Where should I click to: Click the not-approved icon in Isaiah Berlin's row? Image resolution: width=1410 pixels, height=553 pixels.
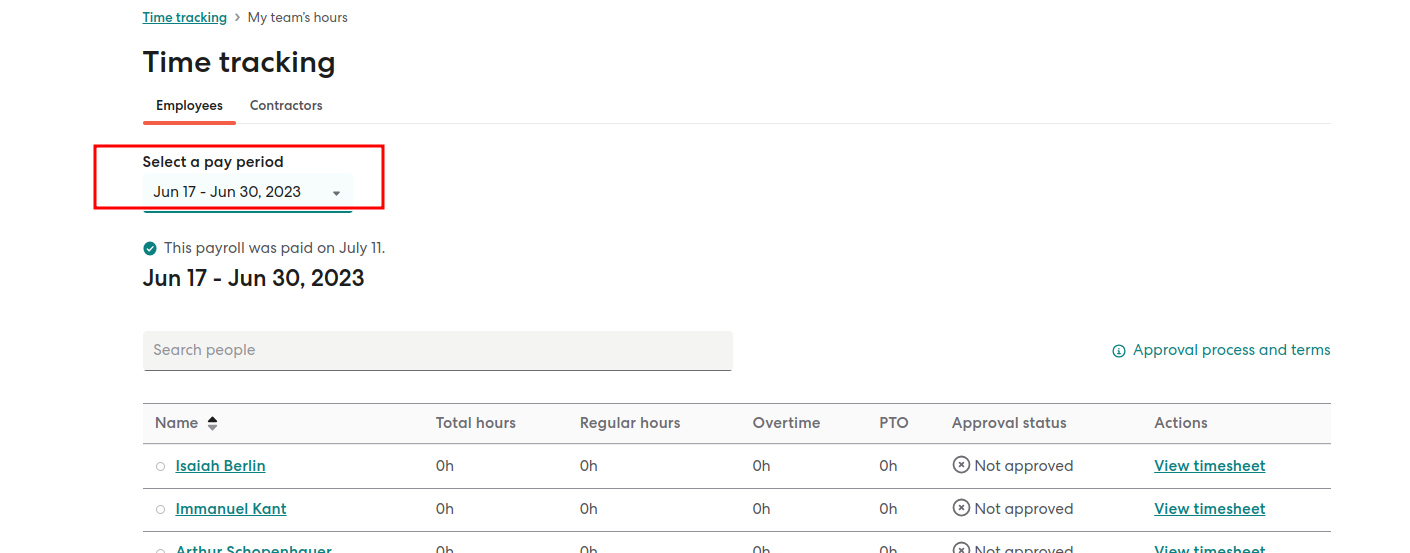point(961,465)
